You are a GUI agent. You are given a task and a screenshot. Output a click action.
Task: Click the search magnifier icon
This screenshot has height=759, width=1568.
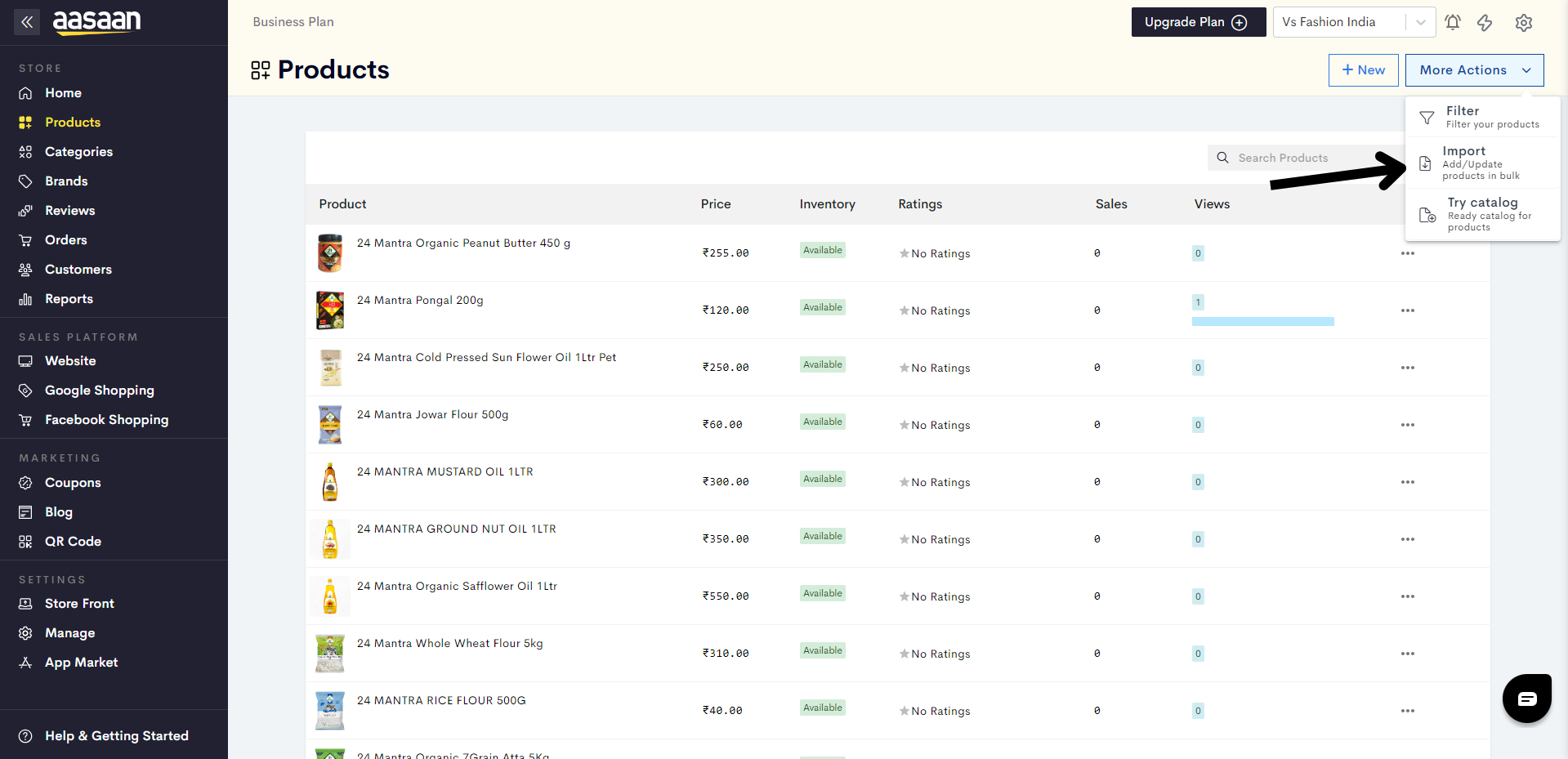pos(1222,158)
